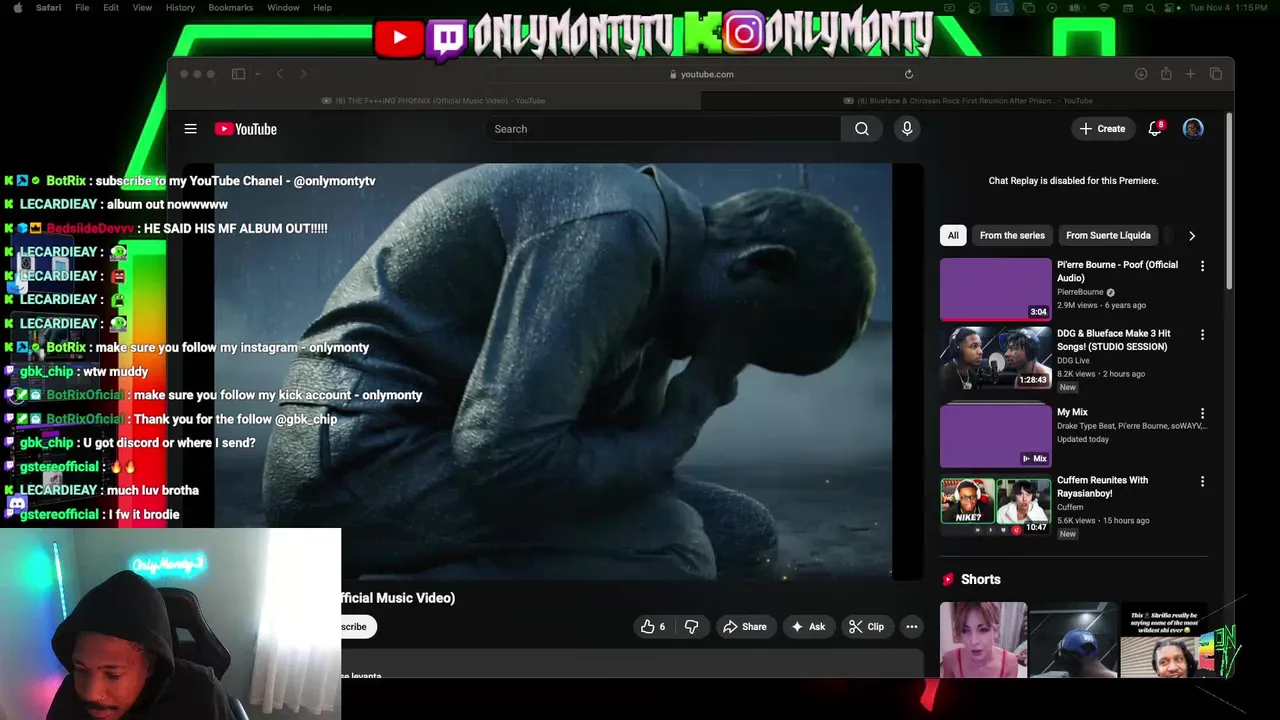Viewport: 1280px width, 720px height.
Task: Open Safari File menu
Action: [x=82, y=7]
